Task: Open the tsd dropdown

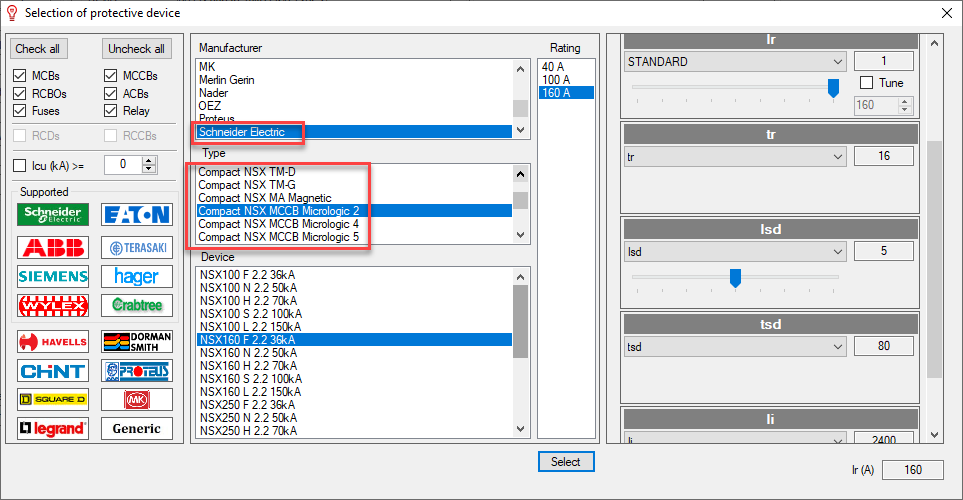Action: [735, 346]
